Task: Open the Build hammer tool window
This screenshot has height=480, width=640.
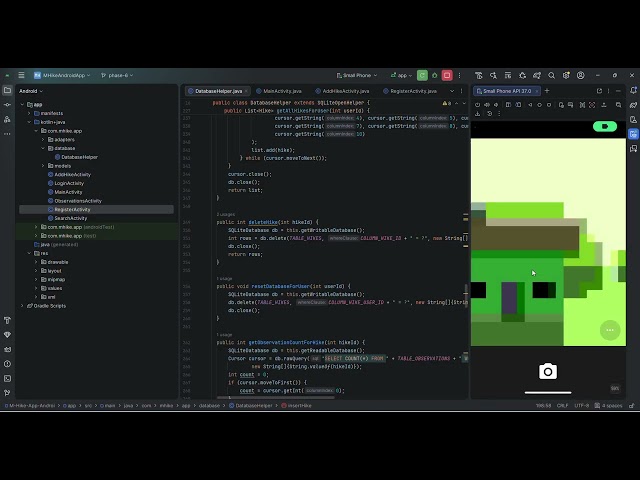Action: pyautogui.click(x=7, y=320)
